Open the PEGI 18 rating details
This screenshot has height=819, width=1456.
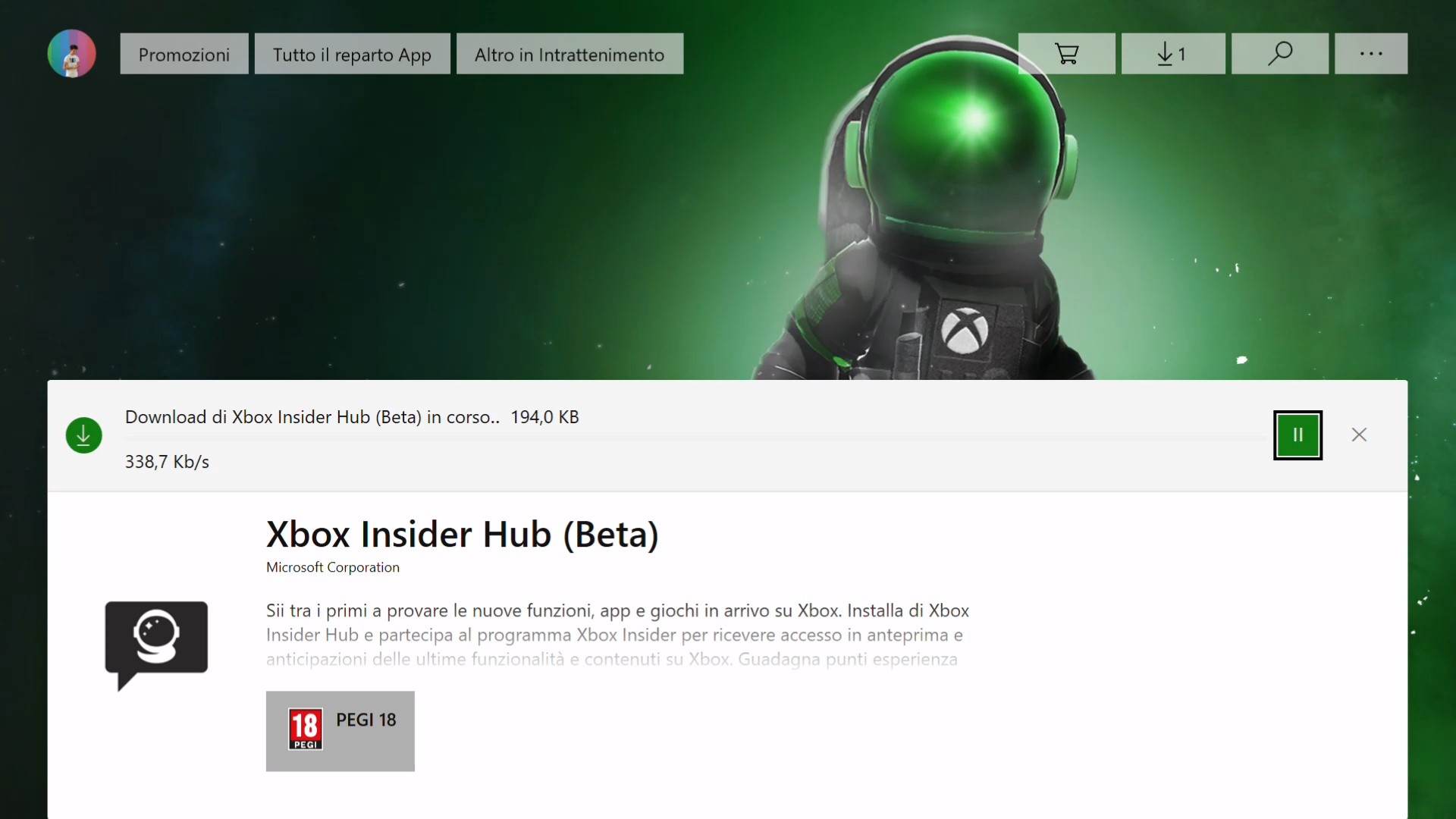pyautogui.click(x=340, y=731)
